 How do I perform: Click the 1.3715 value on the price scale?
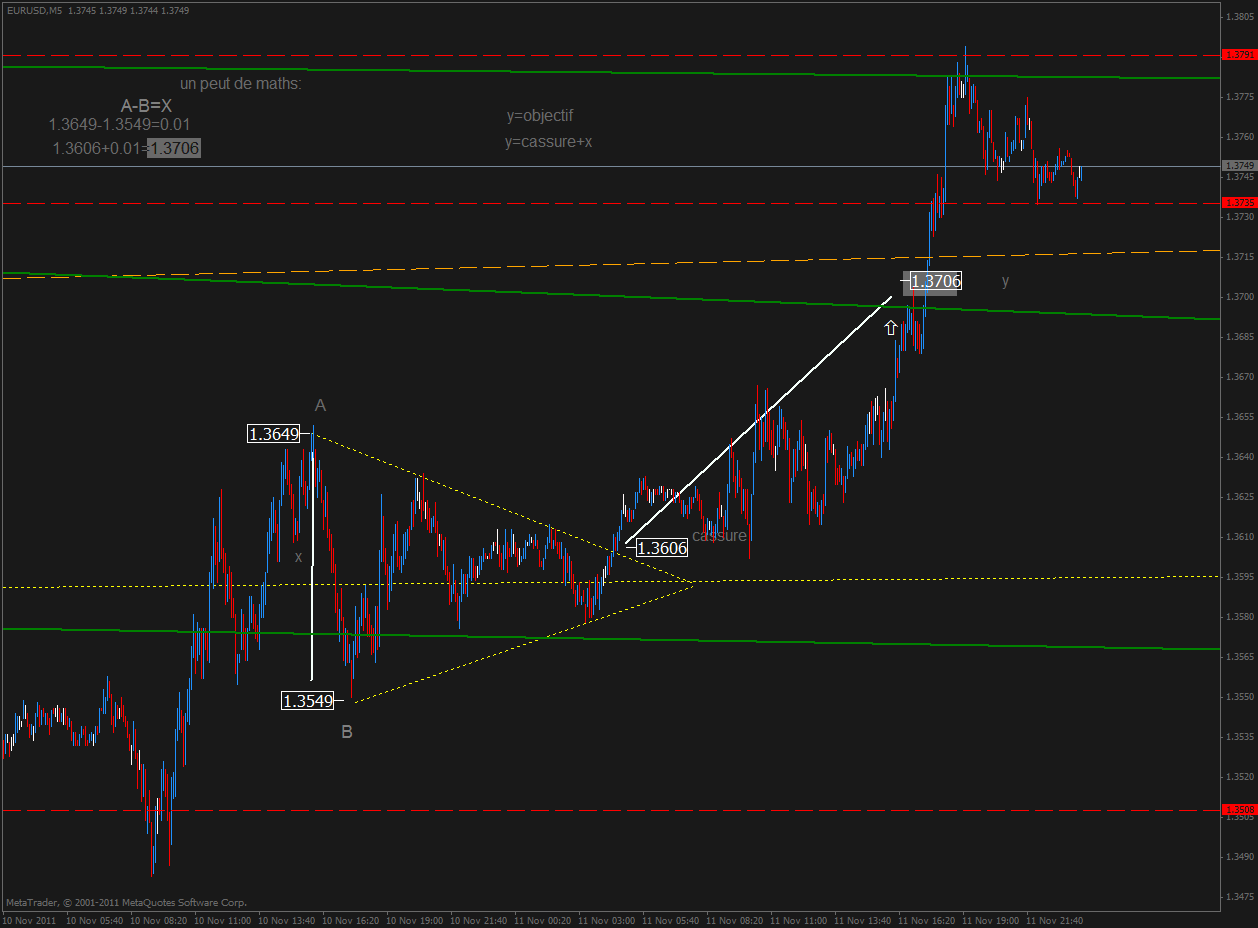(1239, 257)
